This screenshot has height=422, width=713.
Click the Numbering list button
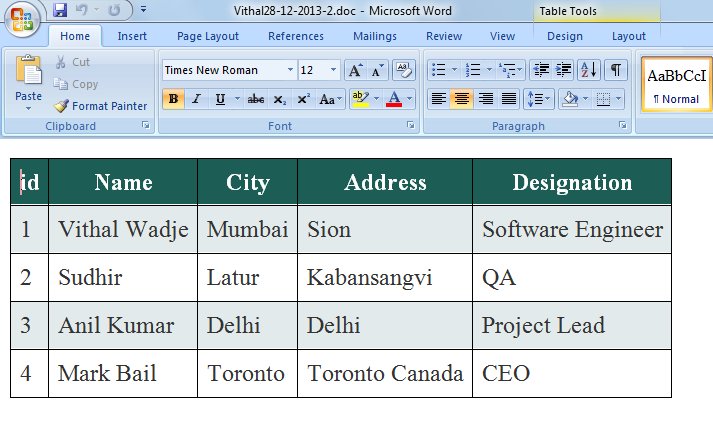tap(473, 70)
